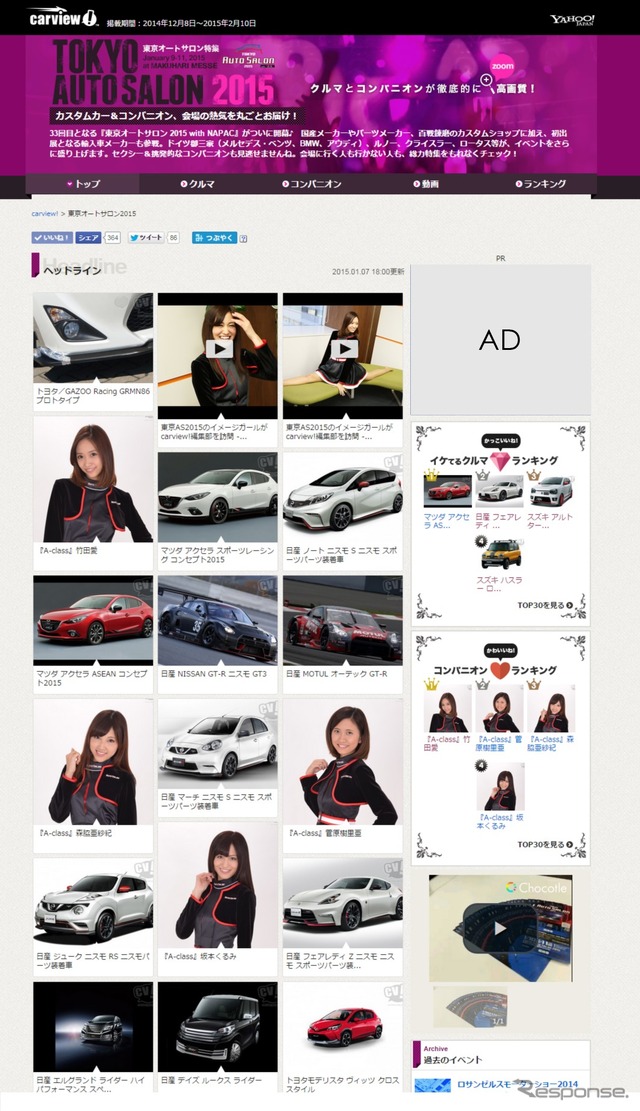Open rank 4 スズキ ハスラー car ranking item
The image size is (640, 1111).
[500, 553]
